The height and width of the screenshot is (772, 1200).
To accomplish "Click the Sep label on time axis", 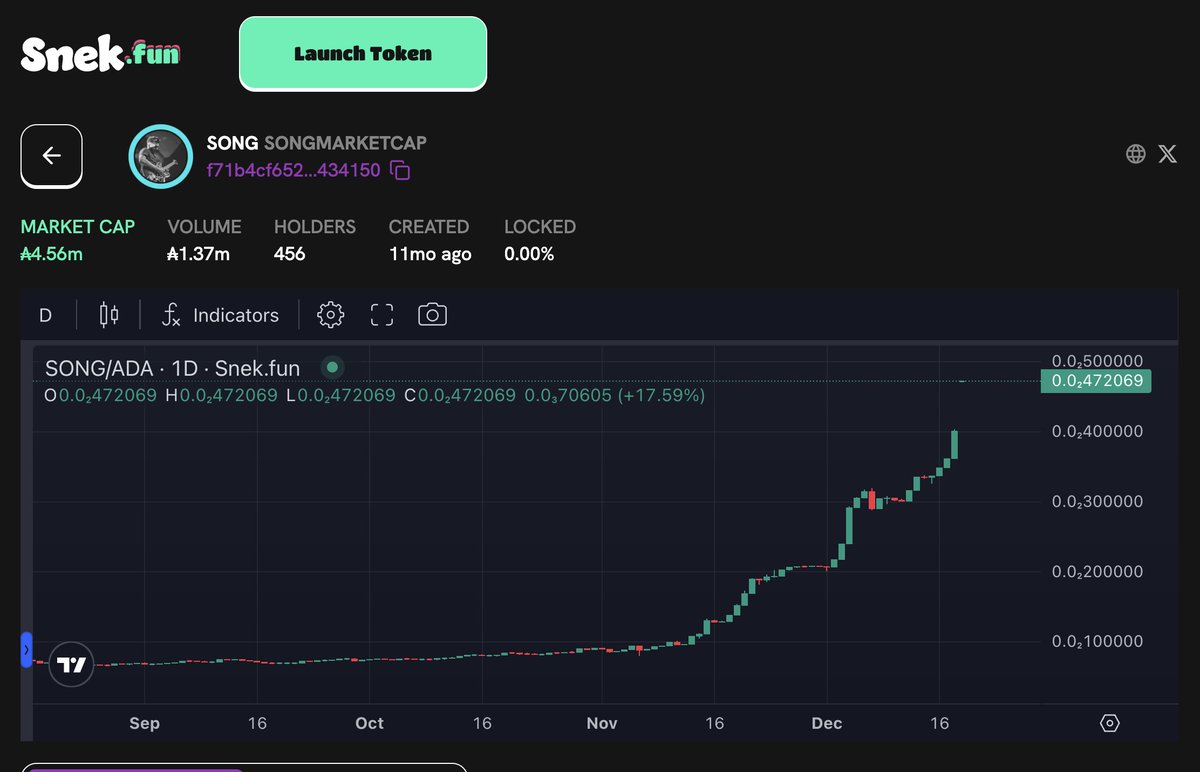I will click(144, 723).
